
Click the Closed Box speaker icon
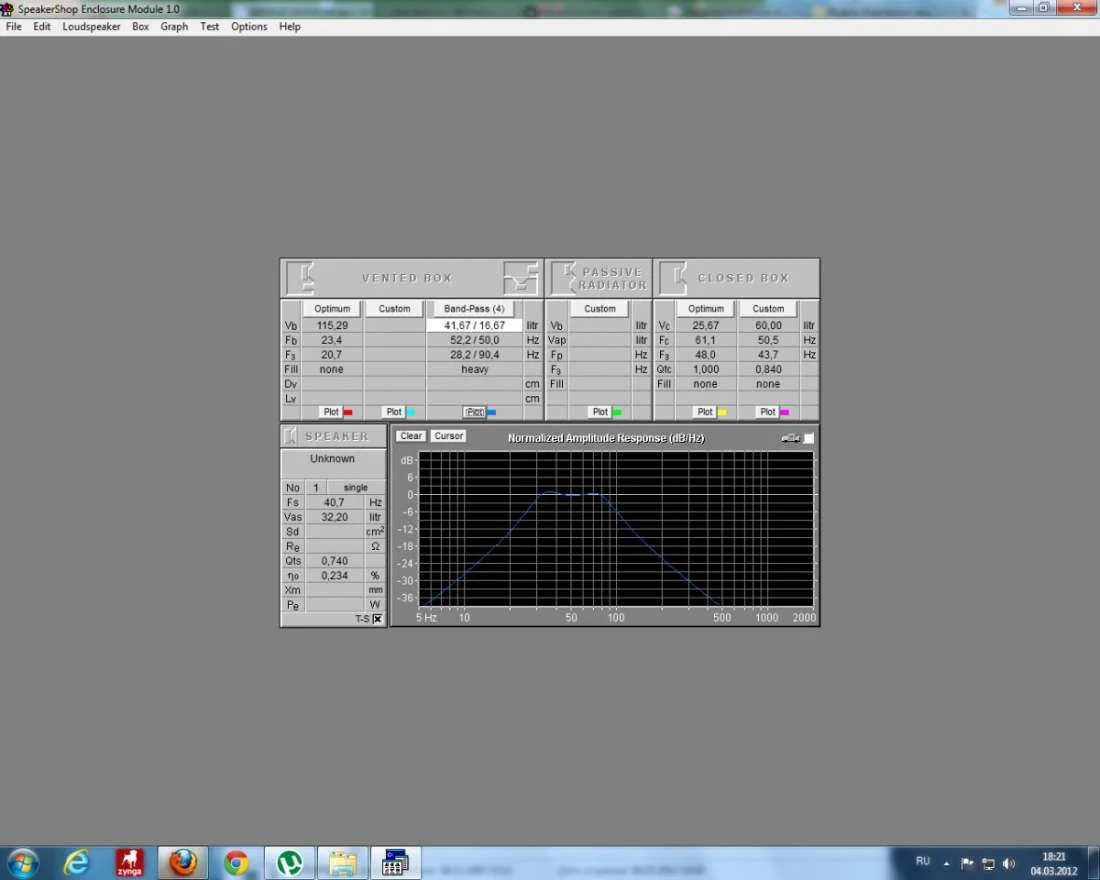(x=673, y=278)
